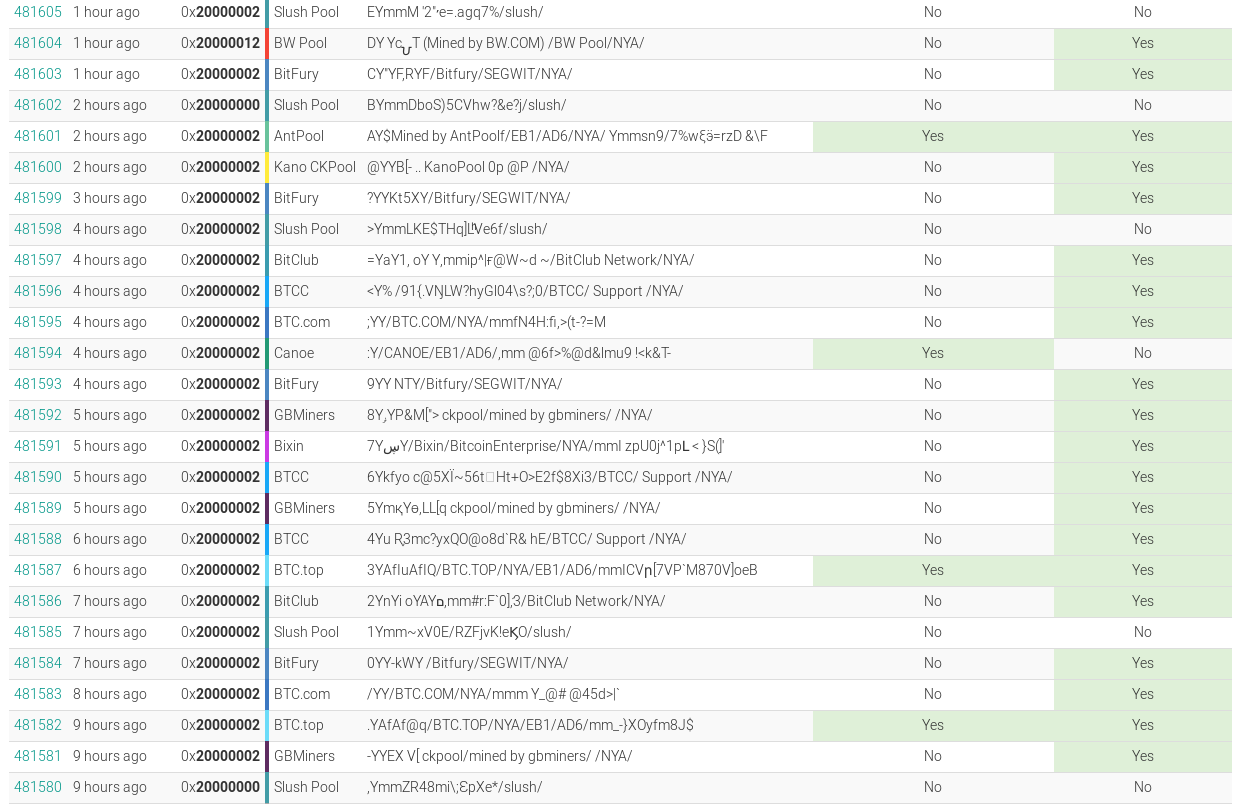Open block 481600 link

[38, 167]
